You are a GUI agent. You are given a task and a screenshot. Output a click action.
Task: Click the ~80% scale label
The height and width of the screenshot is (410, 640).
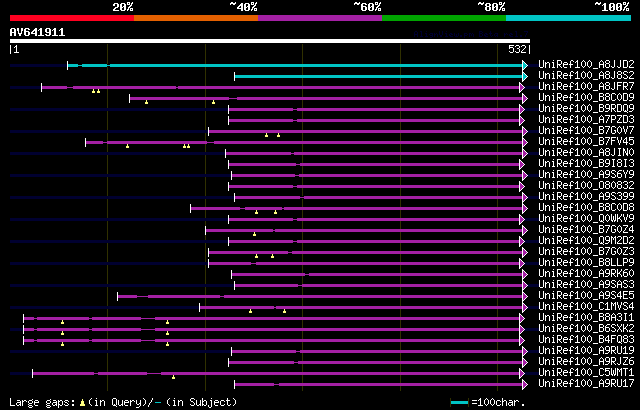pyautogui.click(x=492, y=7)
